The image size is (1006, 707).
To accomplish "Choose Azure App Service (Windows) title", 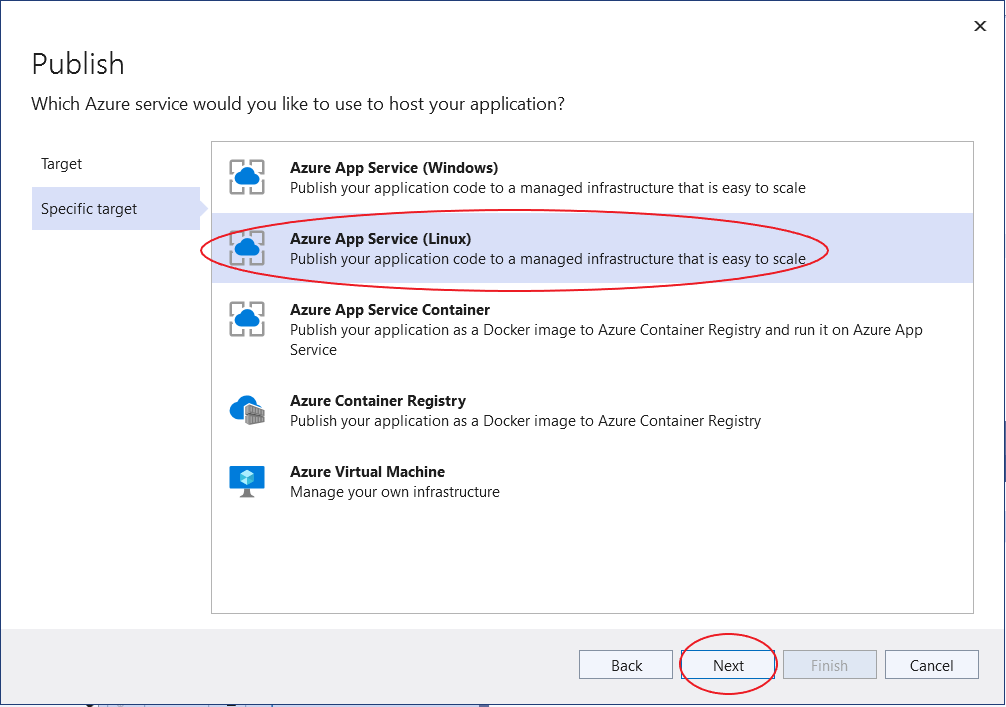I will coord(394,167).
